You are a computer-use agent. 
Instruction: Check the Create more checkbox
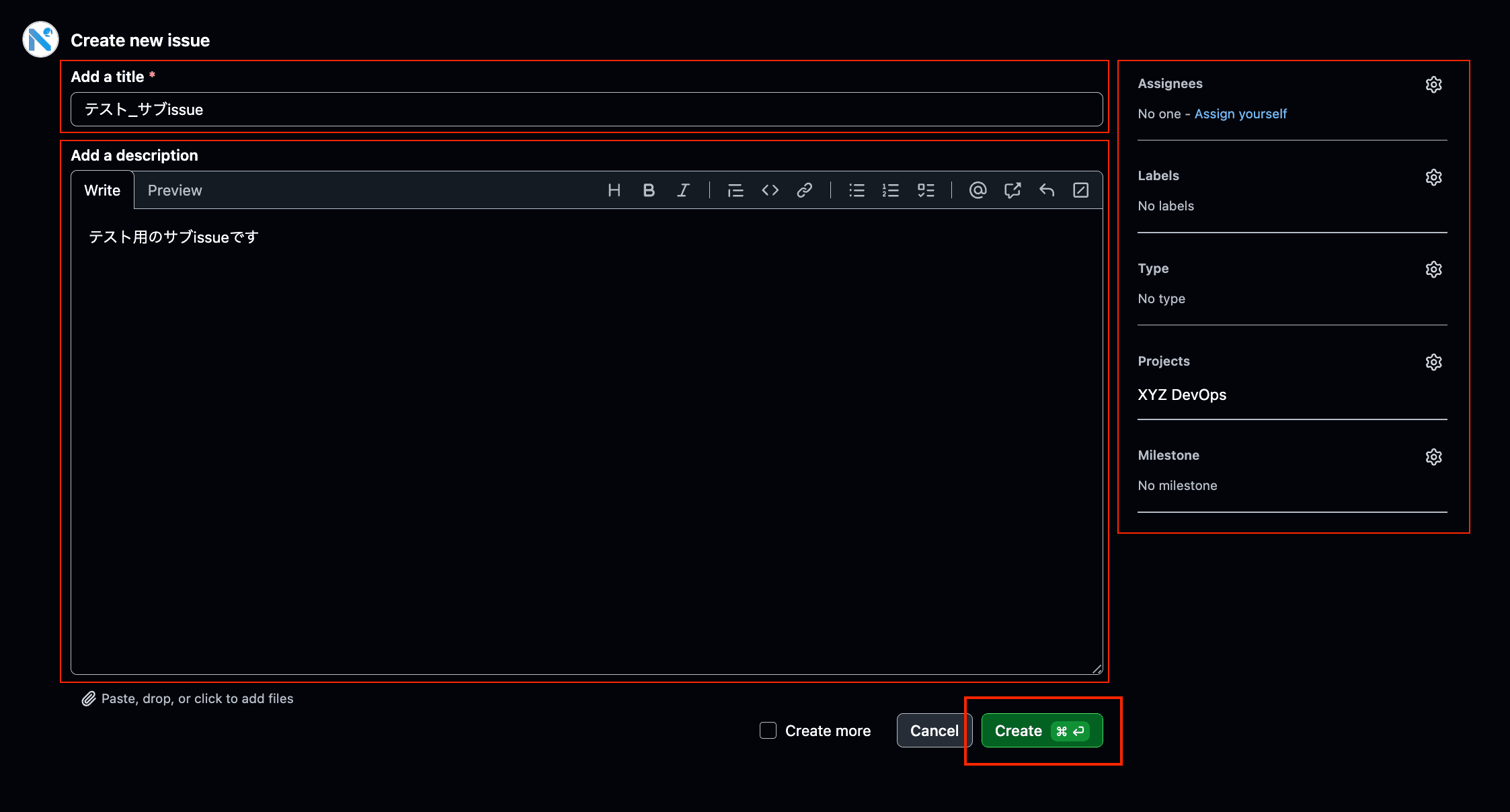(x=768, y=731)
